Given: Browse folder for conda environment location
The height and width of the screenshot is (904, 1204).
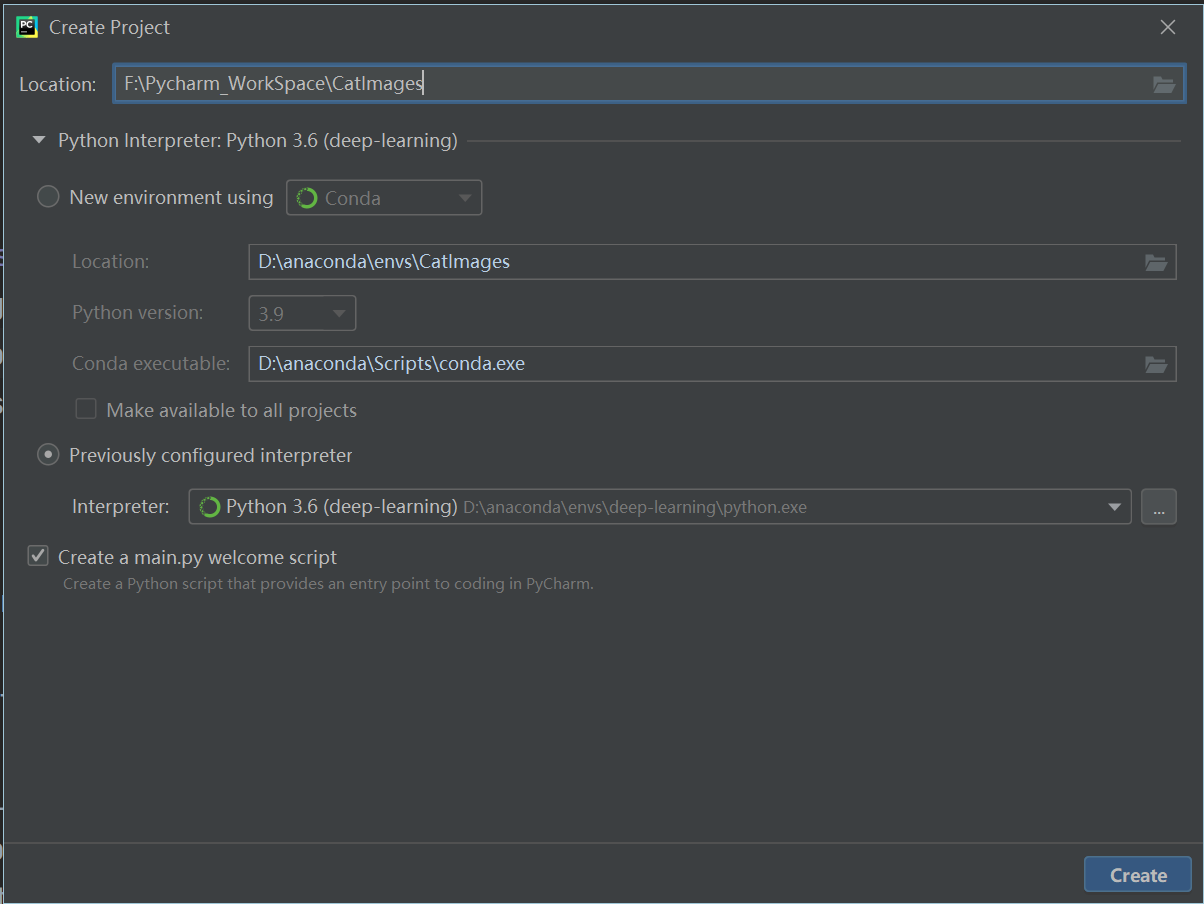Looking at the screenshot, I should coord(1156,262).
